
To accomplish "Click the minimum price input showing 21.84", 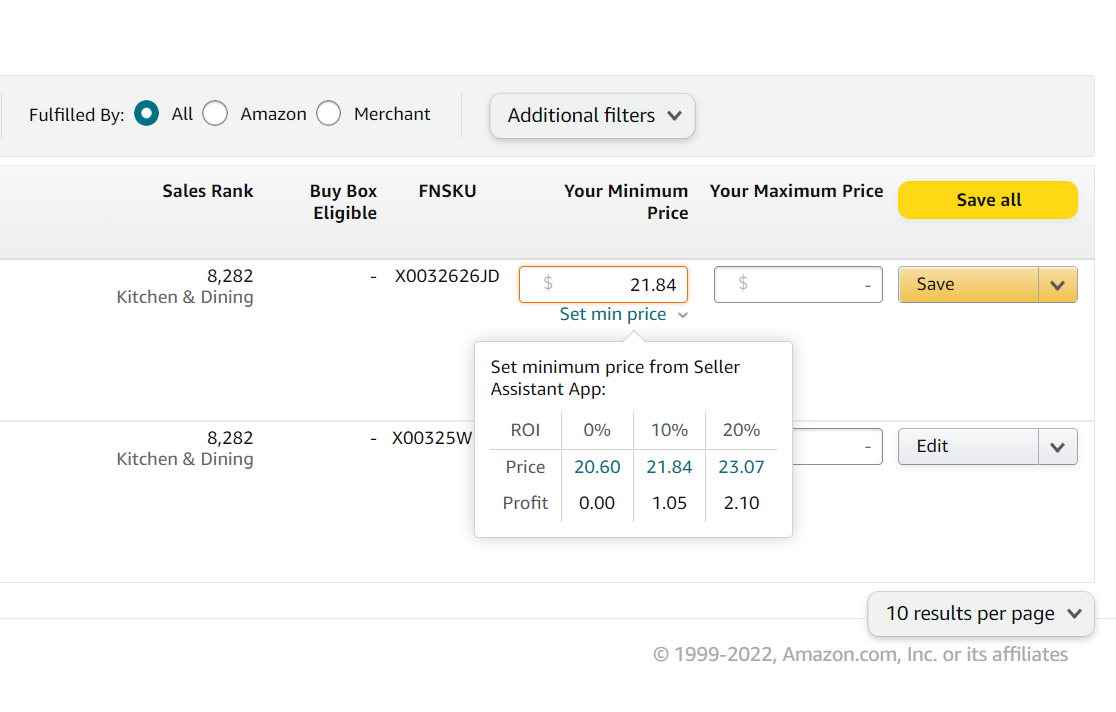I will point(603,284).
